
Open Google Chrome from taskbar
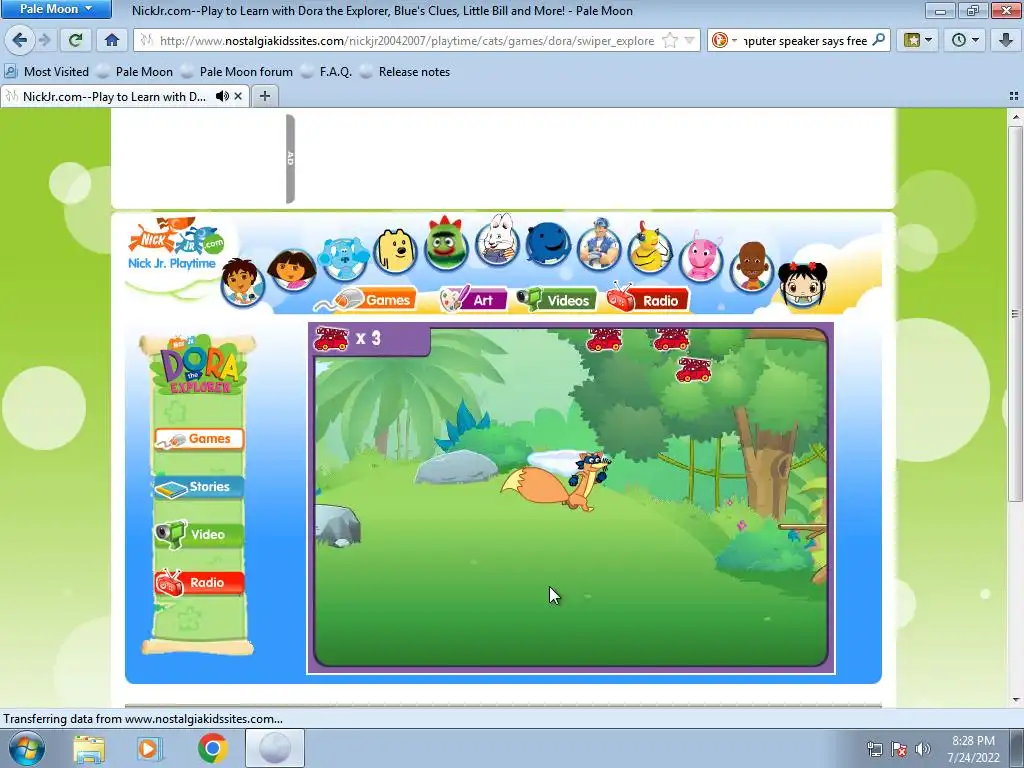point(213,748)
